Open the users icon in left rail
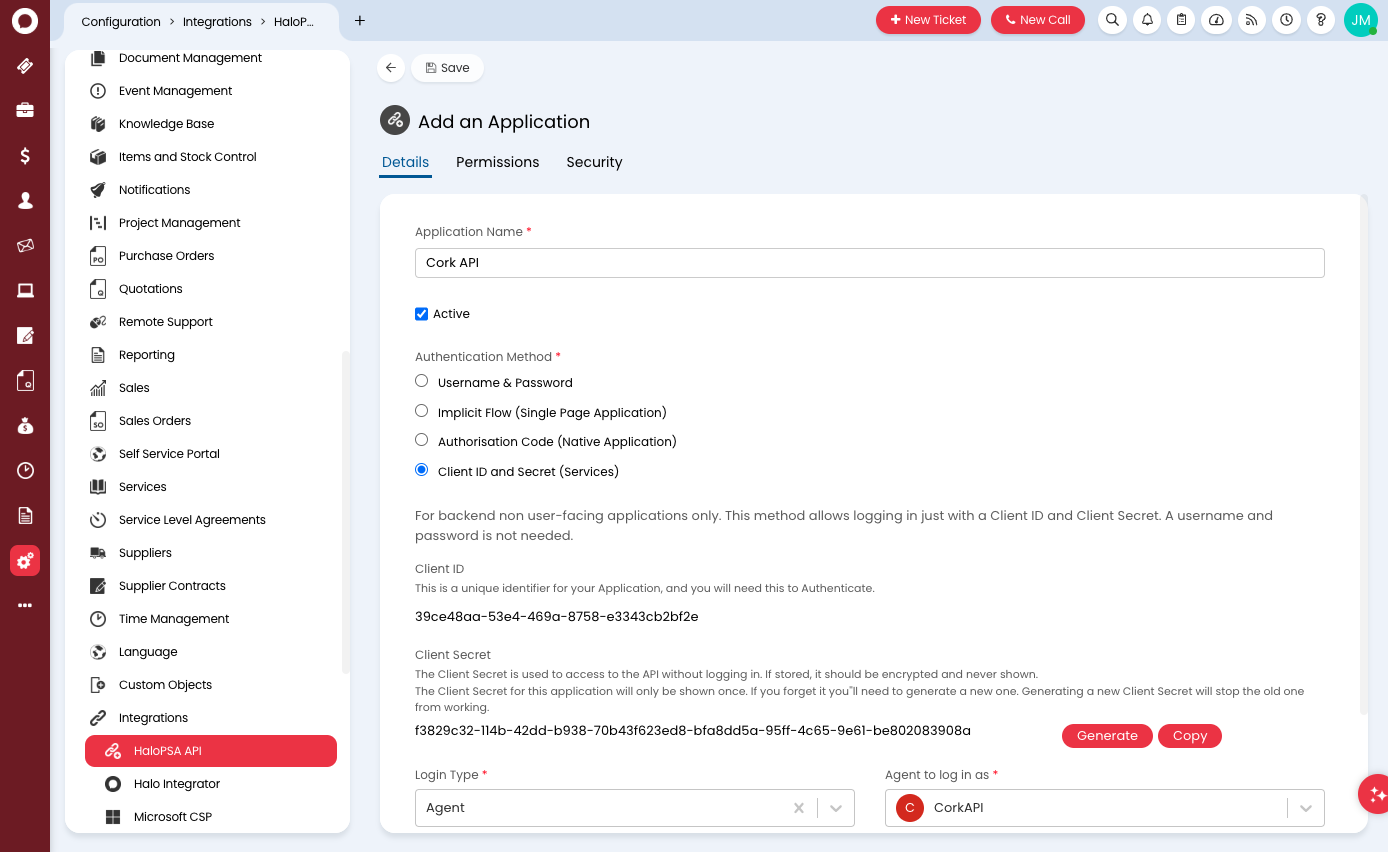The height and width of the screenshot is (852, 1388). coord(25,200)
